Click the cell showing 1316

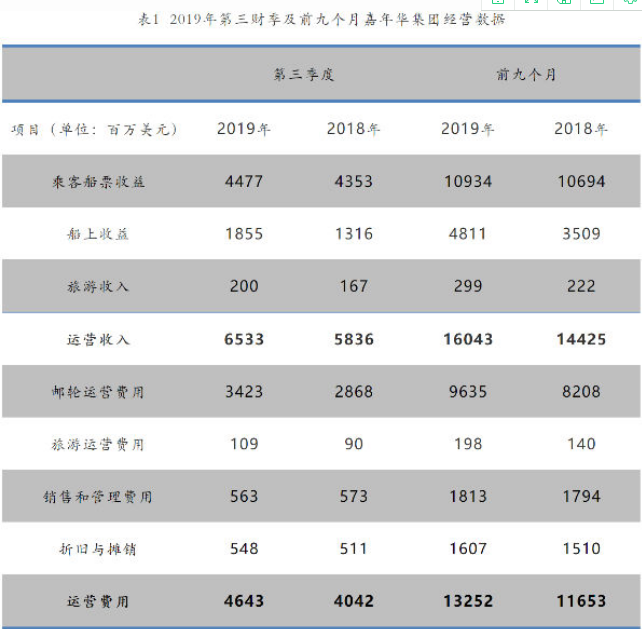[354, 234]
